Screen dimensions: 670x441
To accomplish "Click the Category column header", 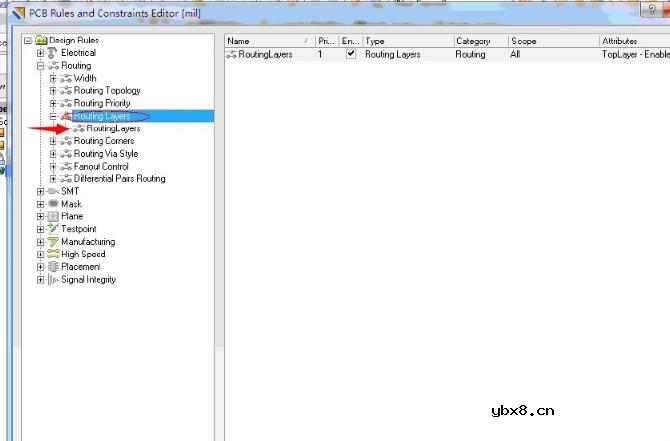I will [x=473, y=41].
